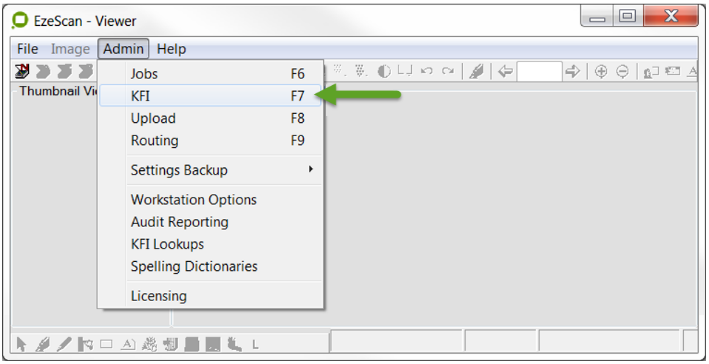This screenshot has width=709, height=364.
Task: Click the zoom out magnifier icon
Action: coord(623,71)
